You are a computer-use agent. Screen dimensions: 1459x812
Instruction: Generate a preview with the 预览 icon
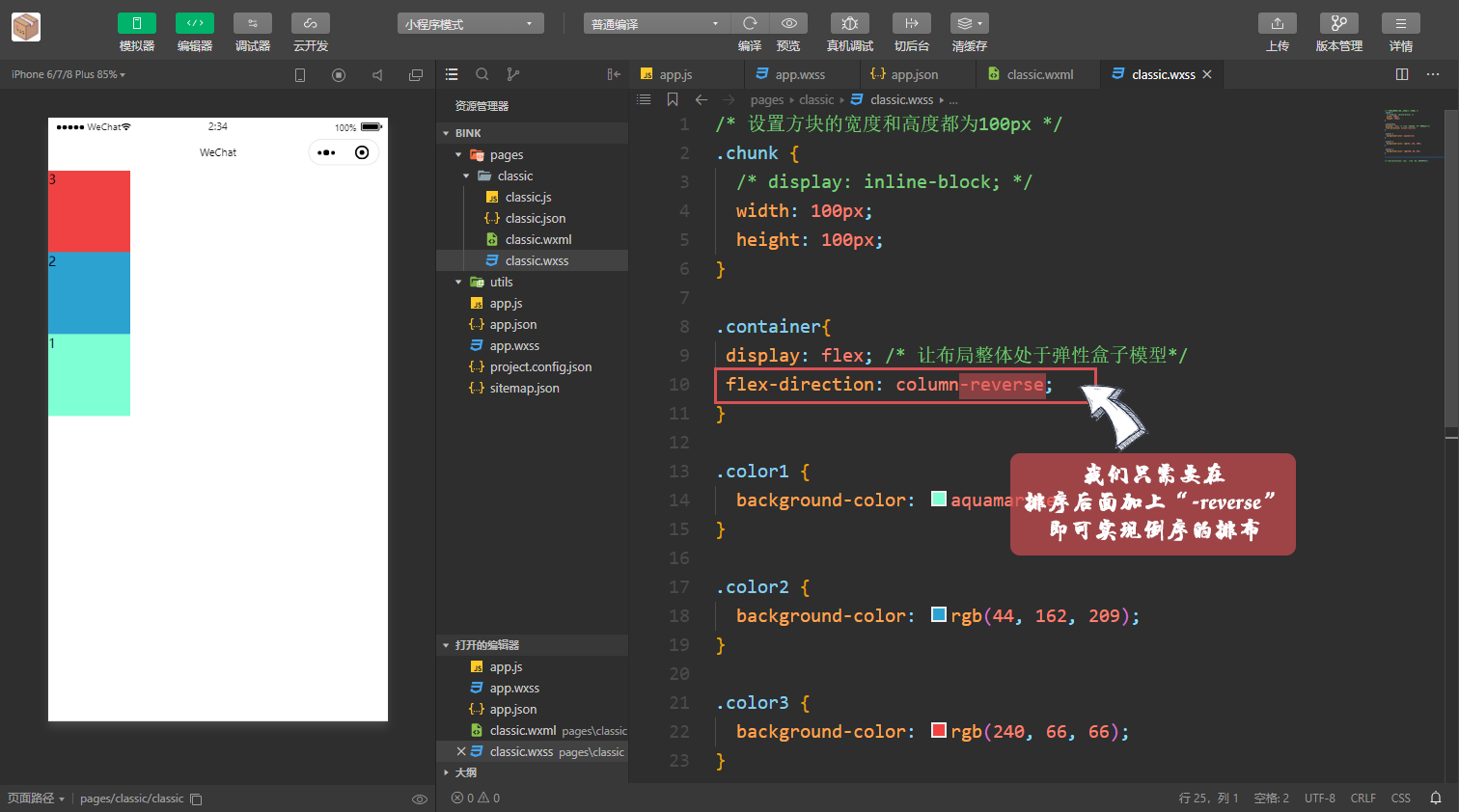tap(788, 23)
